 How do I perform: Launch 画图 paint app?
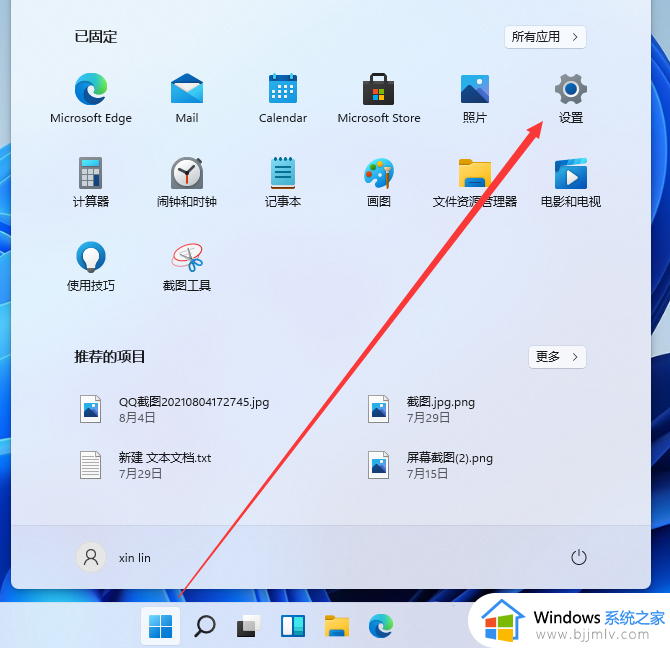379,182
